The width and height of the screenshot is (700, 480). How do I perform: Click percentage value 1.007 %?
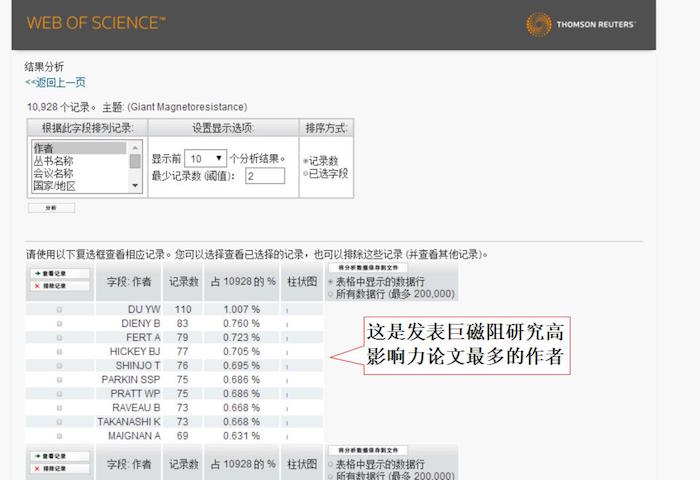coord(242,309)
